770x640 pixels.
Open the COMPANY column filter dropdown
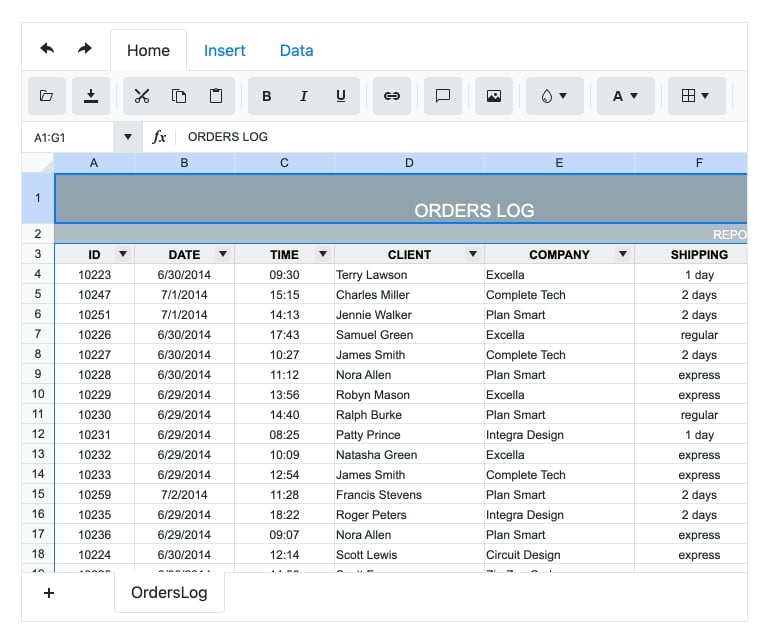(x=623, y=254)
